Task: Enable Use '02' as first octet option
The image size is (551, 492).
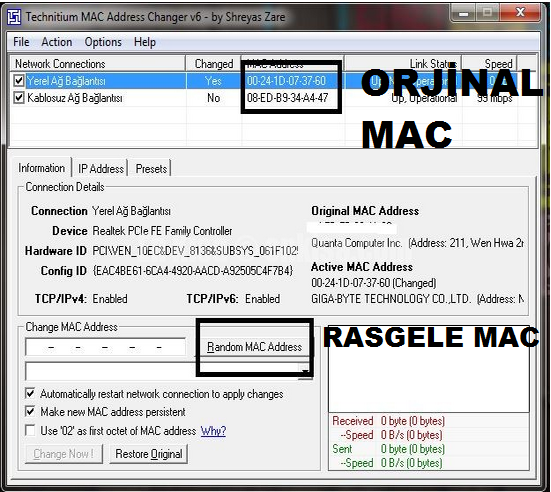Action: click(30, 430)
